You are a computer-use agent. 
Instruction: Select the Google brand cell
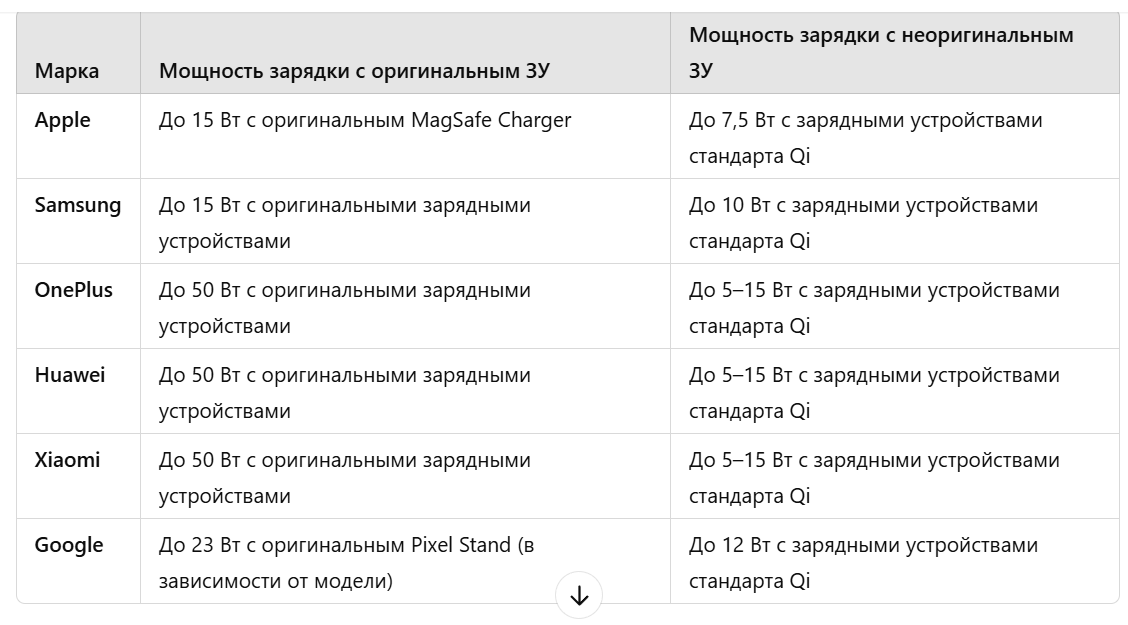69,546
